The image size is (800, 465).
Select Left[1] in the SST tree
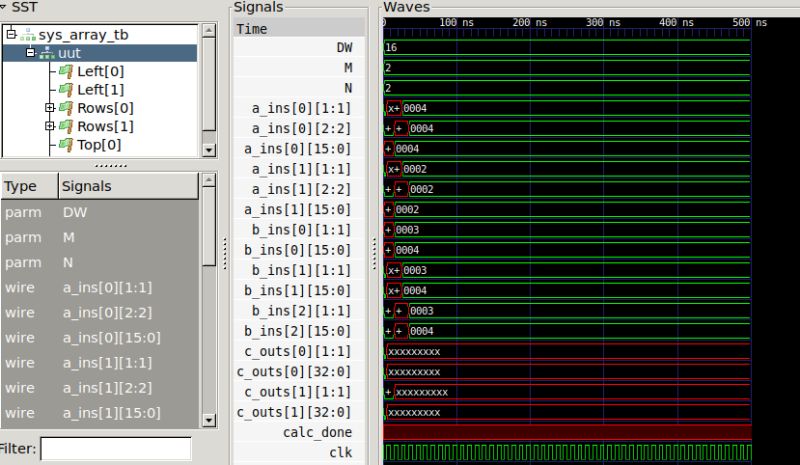click(x=101, y=90)
